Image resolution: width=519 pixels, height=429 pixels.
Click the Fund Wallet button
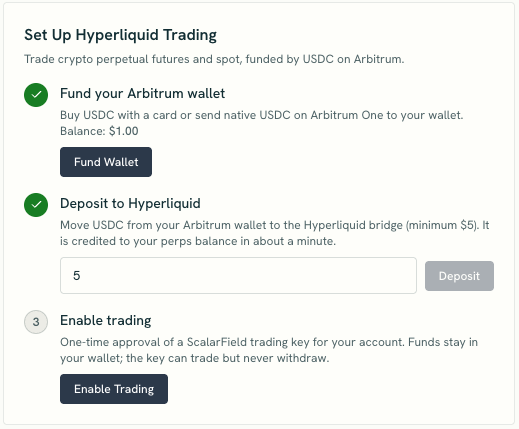coord(106,162)
